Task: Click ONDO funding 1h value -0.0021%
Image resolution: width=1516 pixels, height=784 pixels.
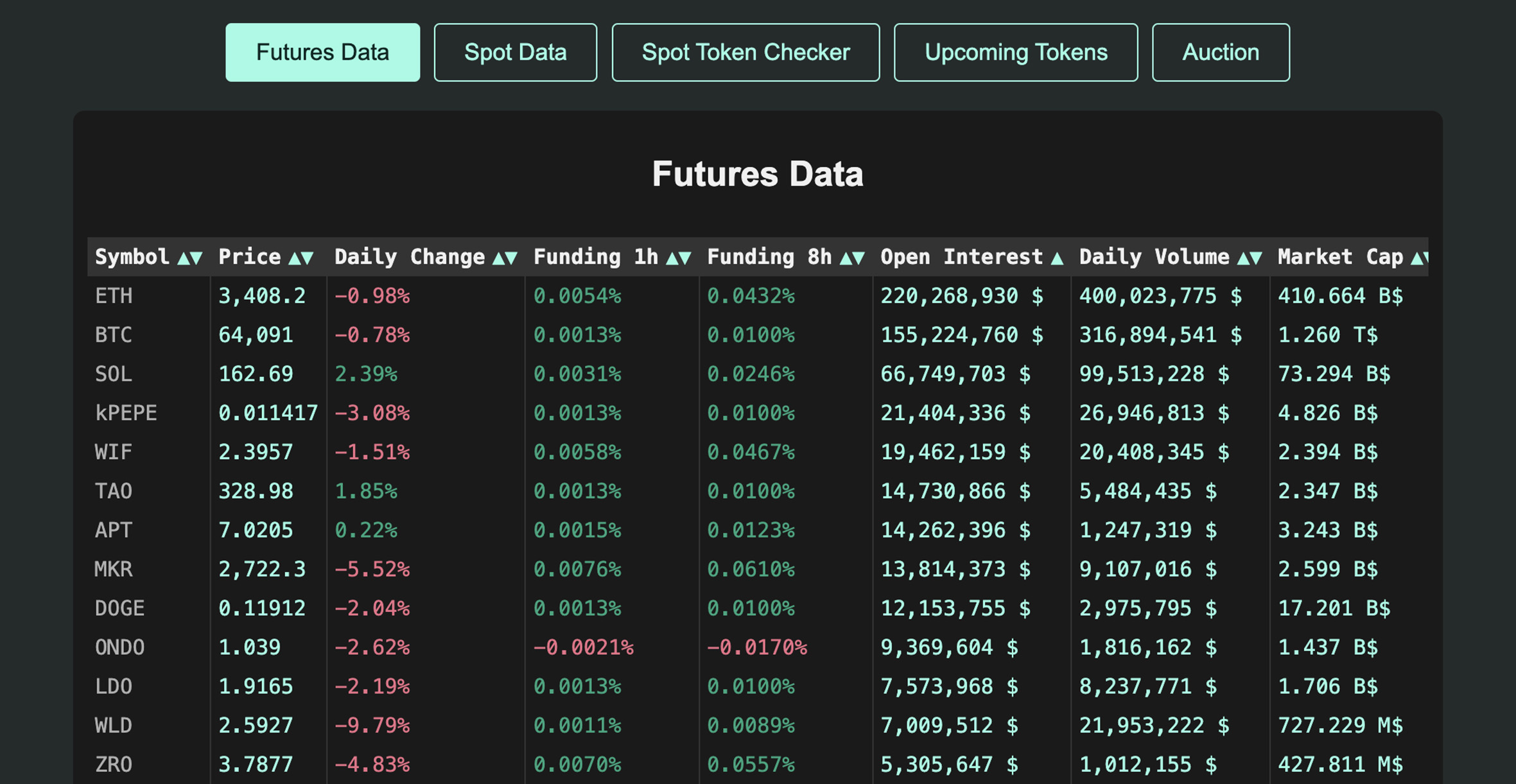Action: pos(584,647)
